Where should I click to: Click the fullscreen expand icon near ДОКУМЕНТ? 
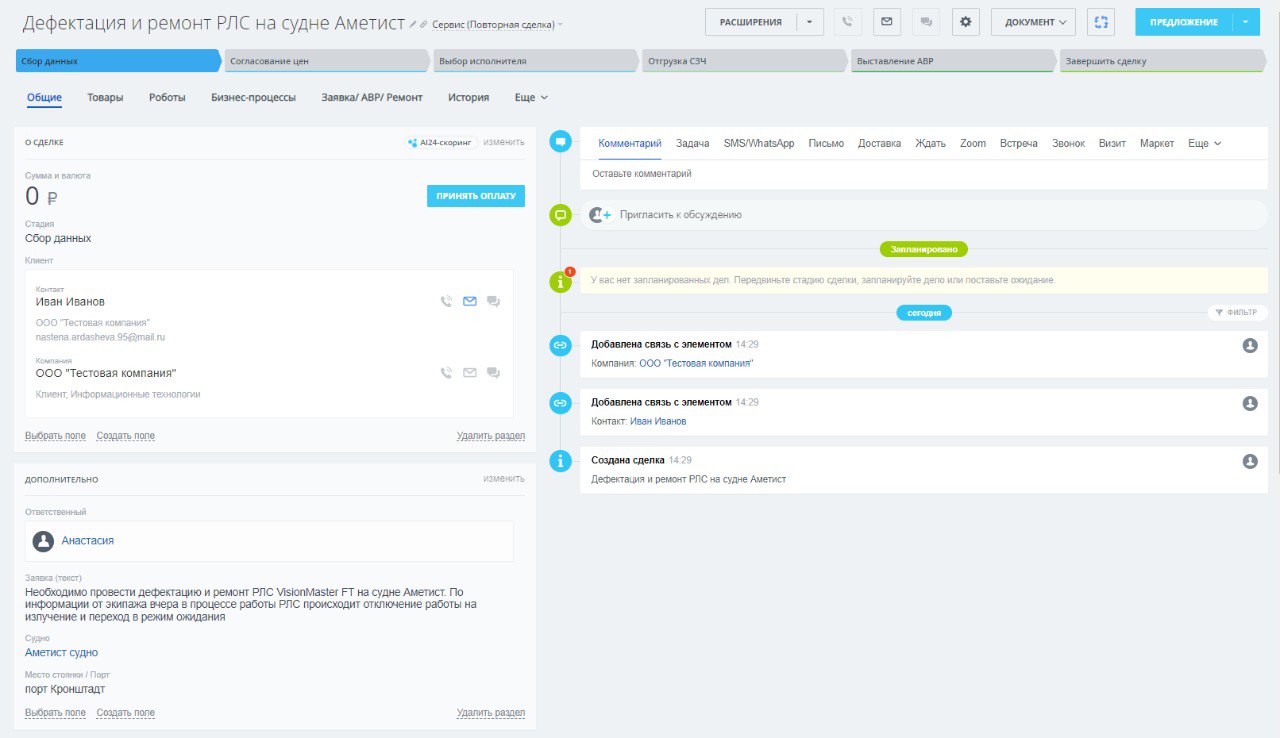[1101, 22]
